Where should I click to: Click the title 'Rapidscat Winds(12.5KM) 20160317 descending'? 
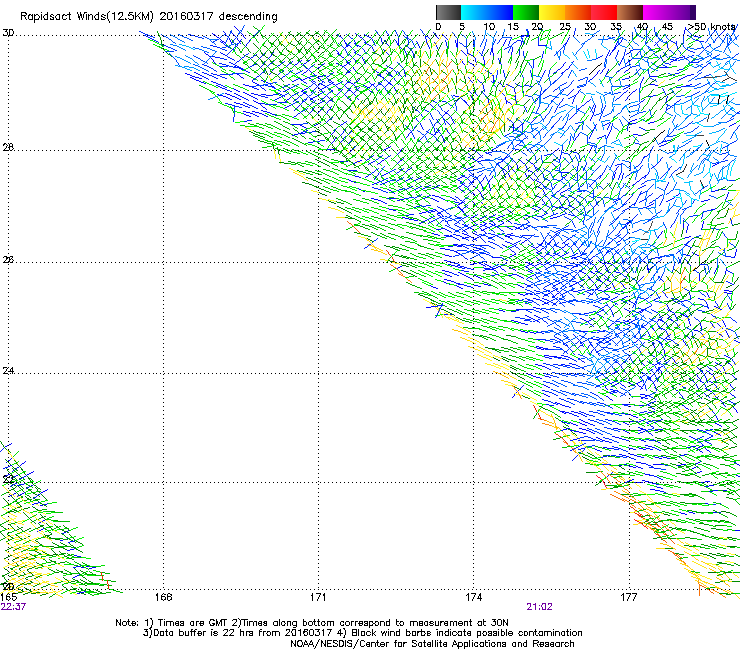(x=149, y=17)
